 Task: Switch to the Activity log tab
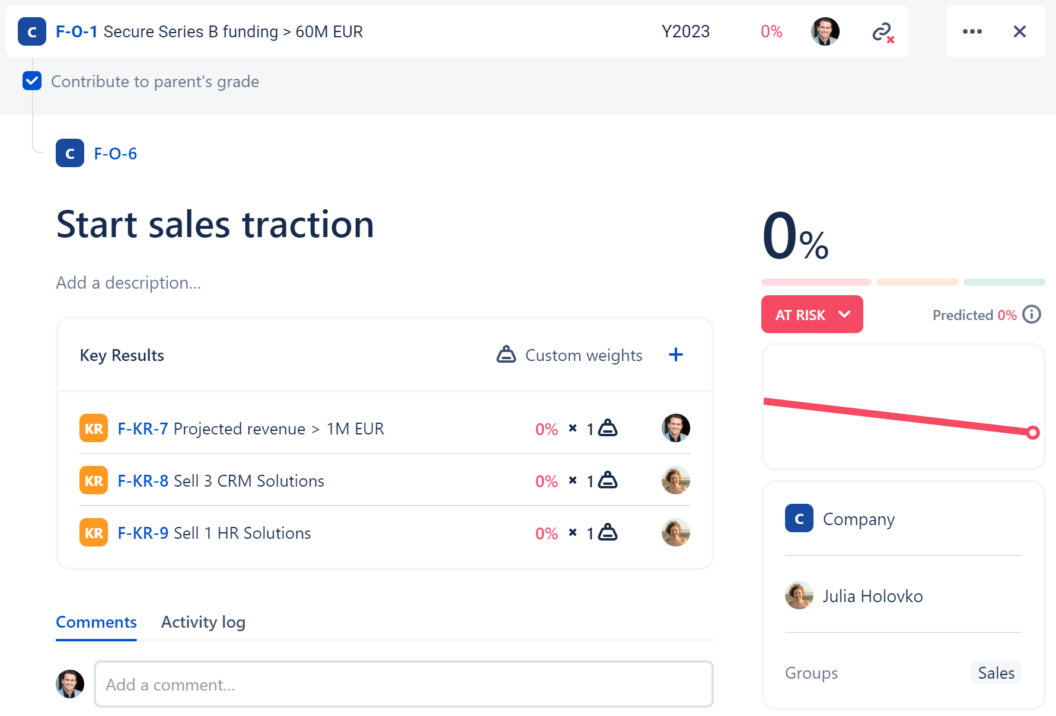click(x=203, y=622)
